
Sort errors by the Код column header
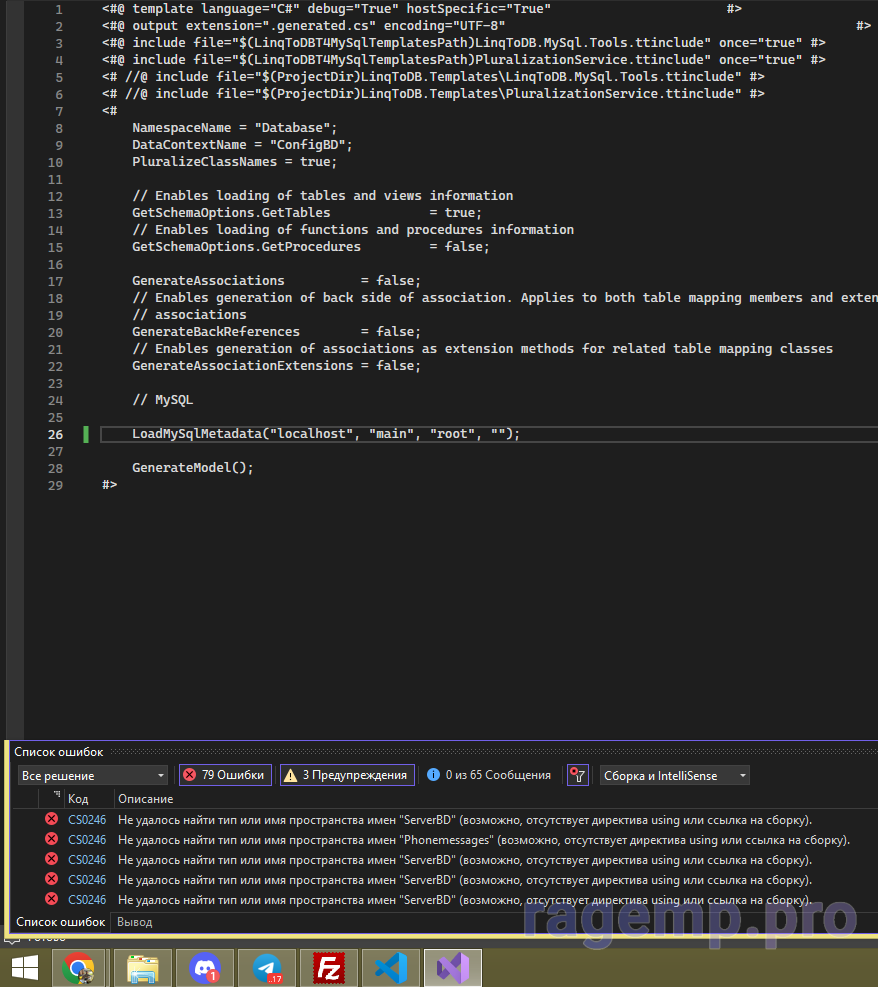78,799
